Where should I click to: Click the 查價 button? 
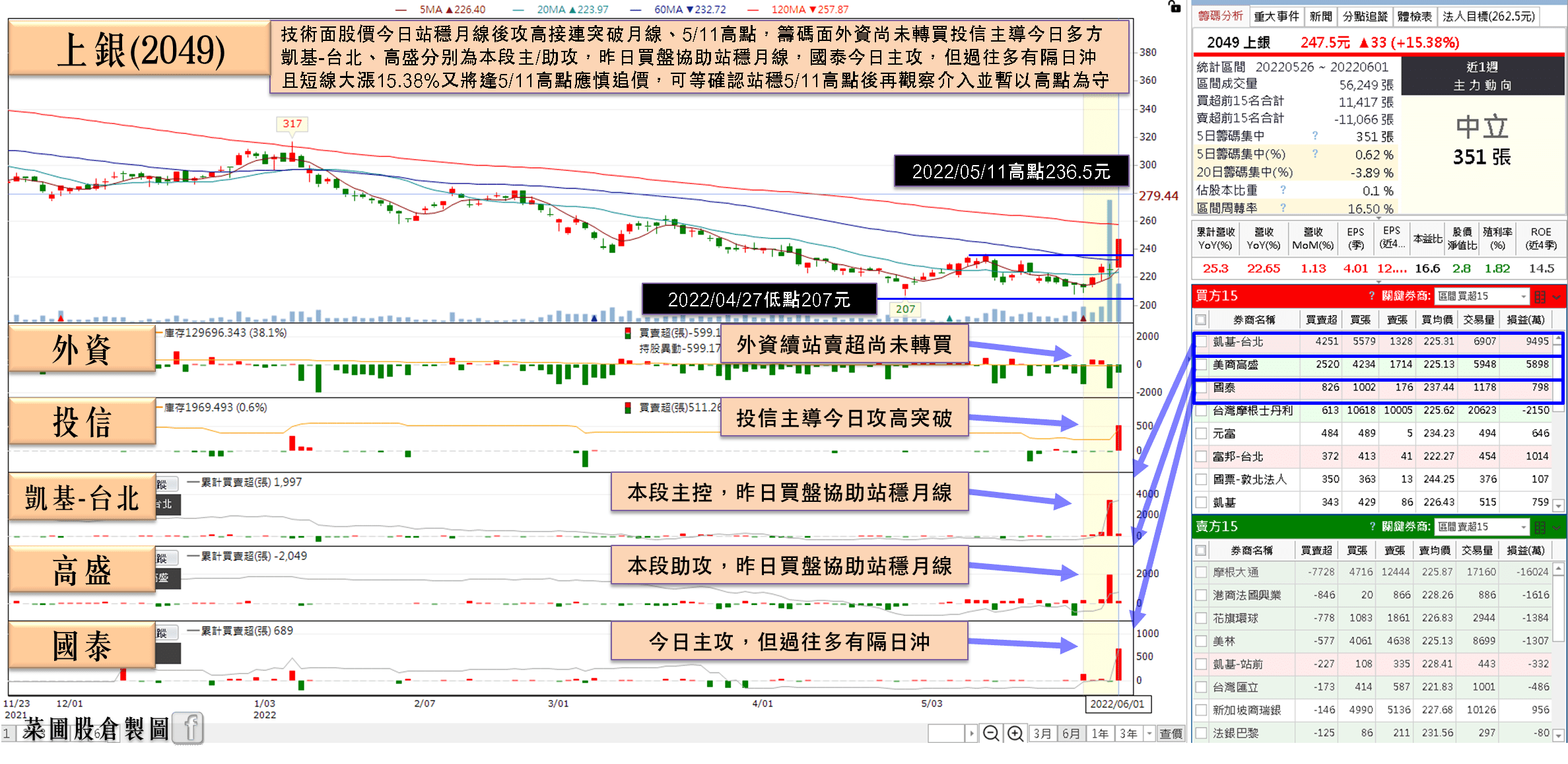[1171, 734]
